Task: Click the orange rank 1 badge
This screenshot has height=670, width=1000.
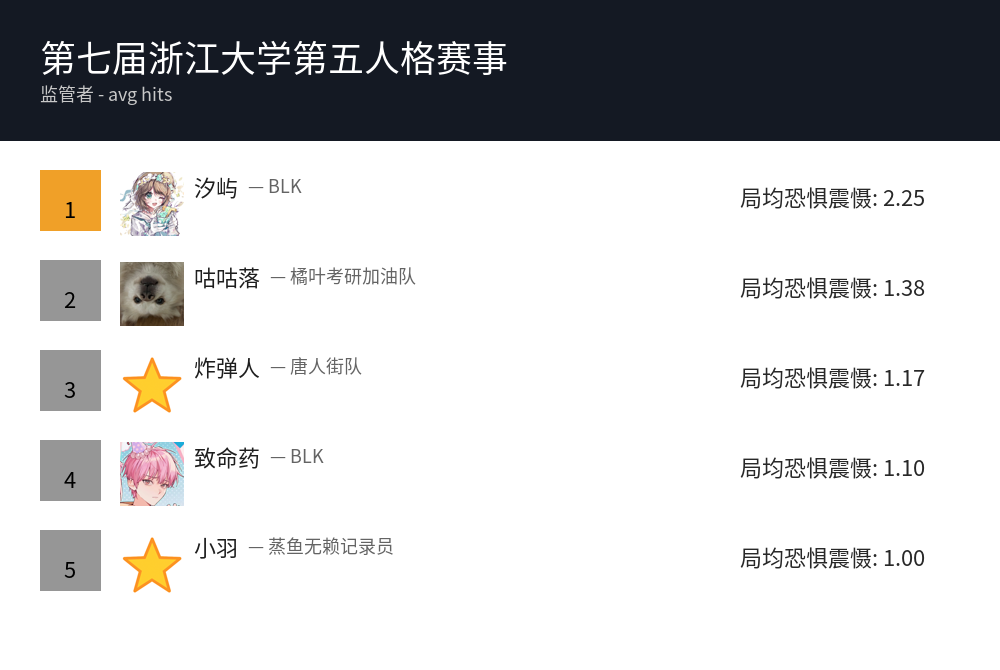Action: click(70, 201)
